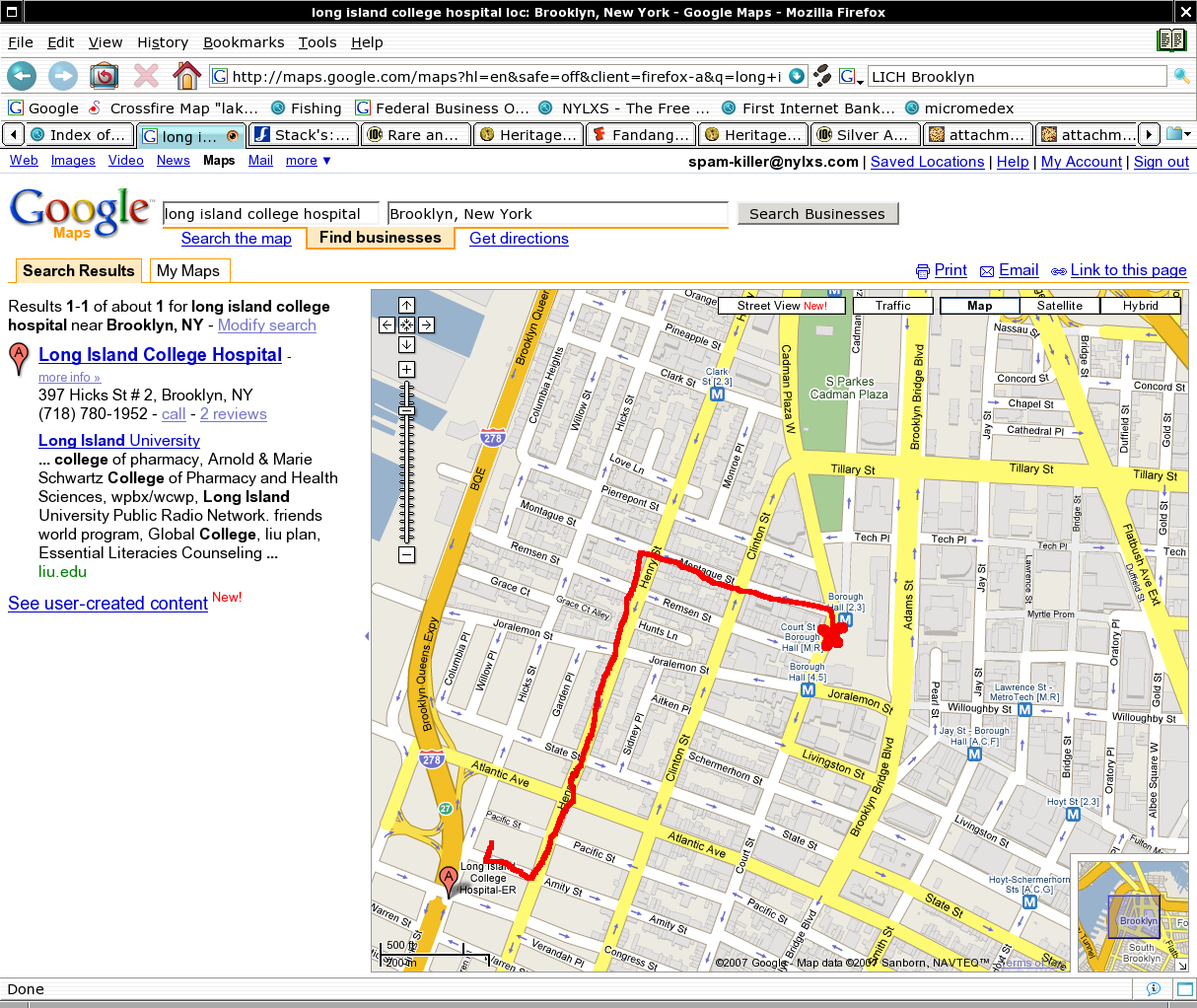Click the 'Modify search' link
This screenshot has width=1197, height=1008.
267,325
